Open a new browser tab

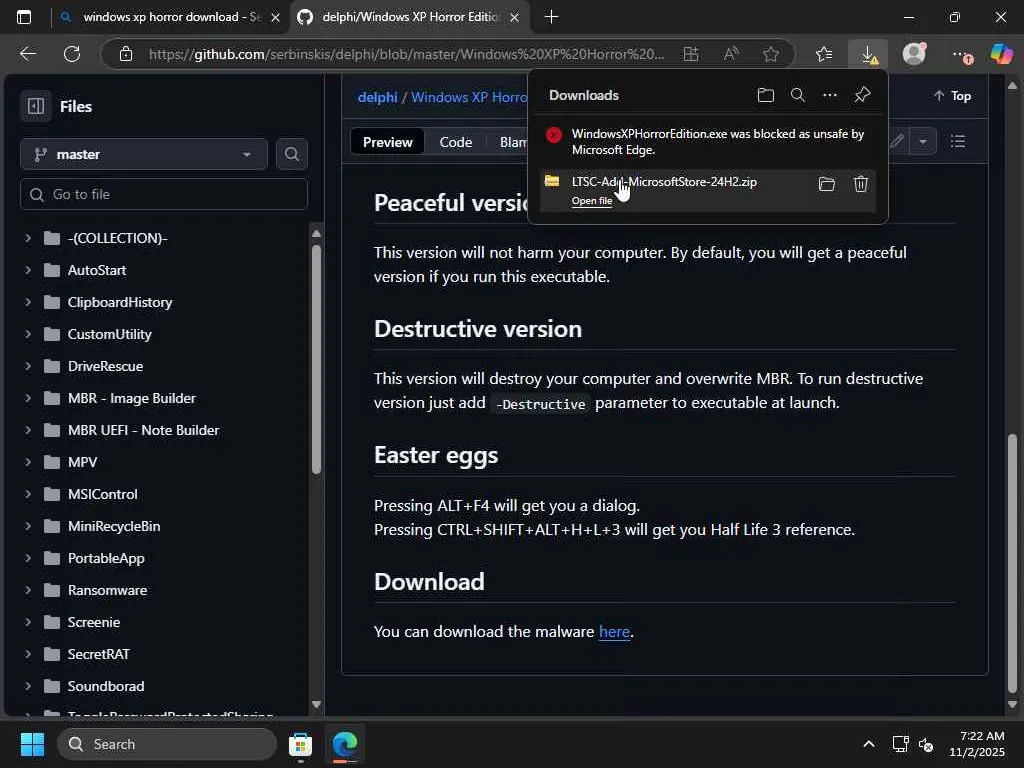(x=551, y=17)
